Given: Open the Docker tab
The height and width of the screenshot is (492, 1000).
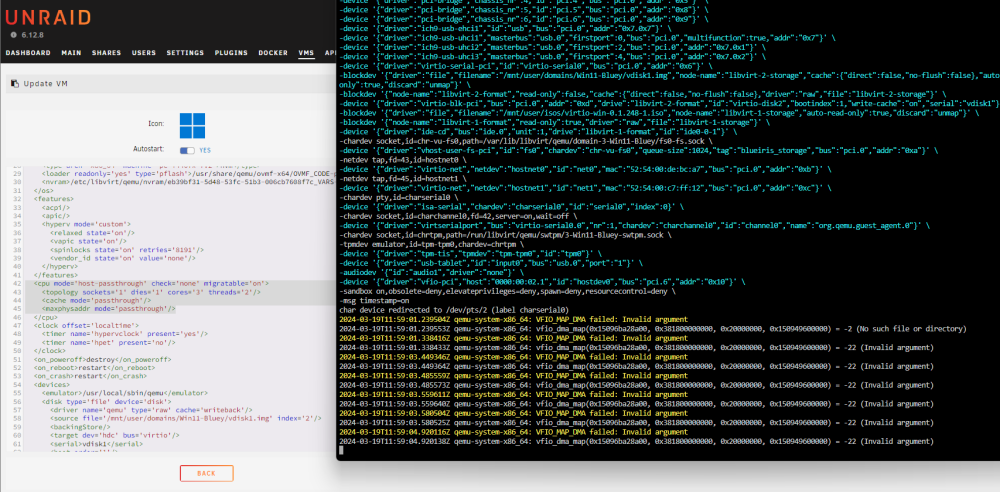Looking at the screenshot, I should (x=273, y=53).
